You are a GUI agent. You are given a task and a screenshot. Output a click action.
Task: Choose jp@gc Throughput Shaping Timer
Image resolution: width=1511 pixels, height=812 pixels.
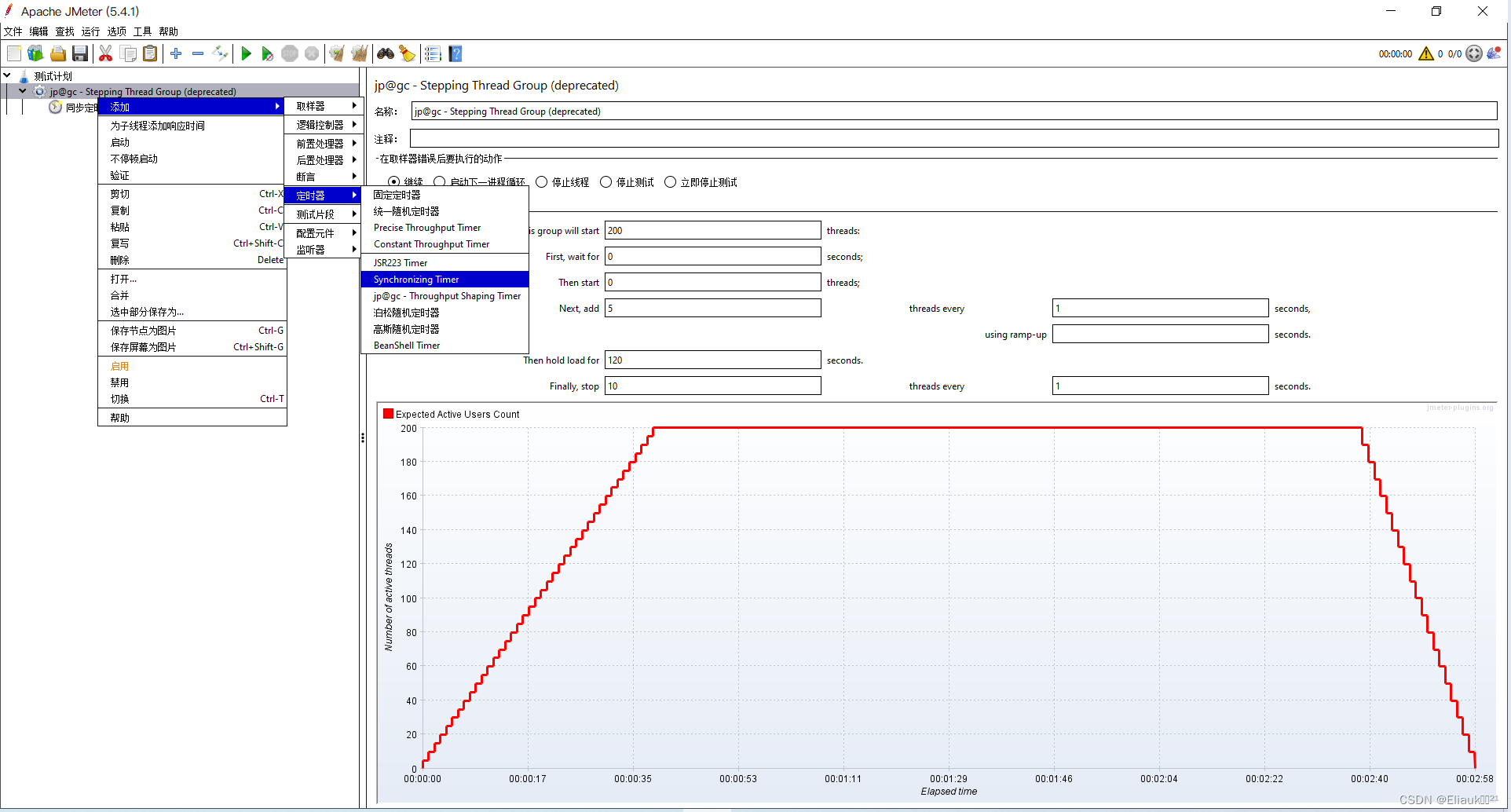tap(445, 296)
